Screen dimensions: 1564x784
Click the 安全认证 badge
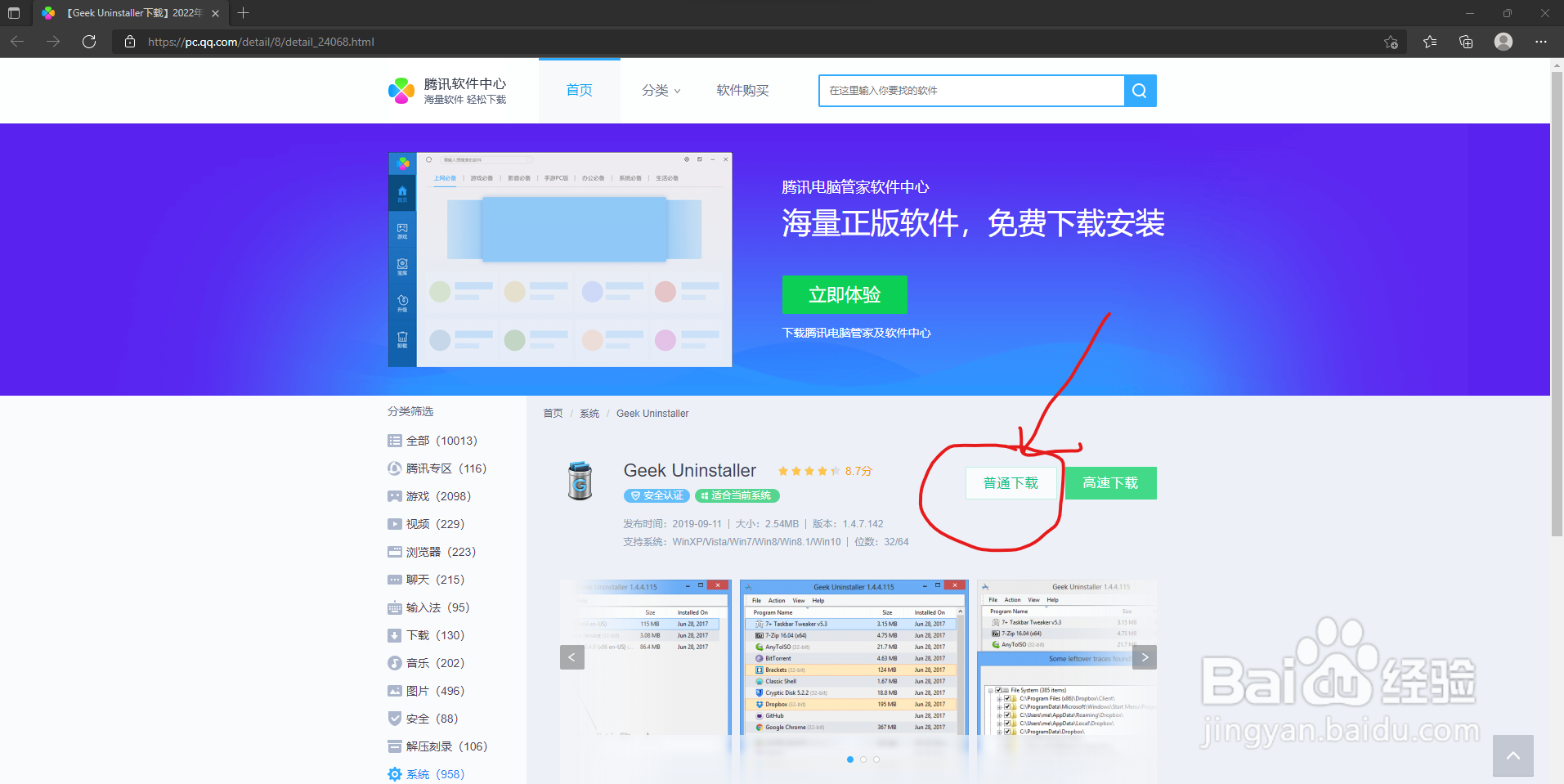657,495
